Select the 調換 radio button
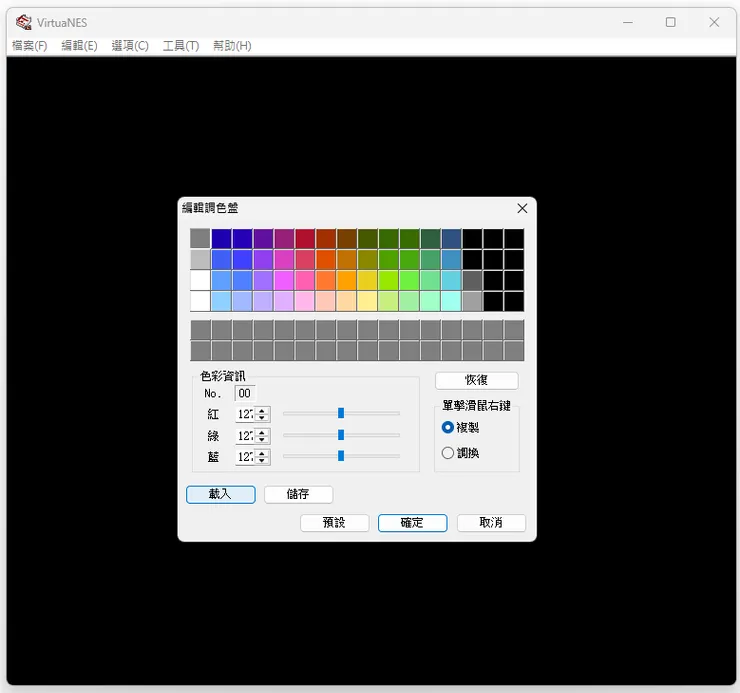The height and width of the screenshot is (693, 740). point(448,453)
